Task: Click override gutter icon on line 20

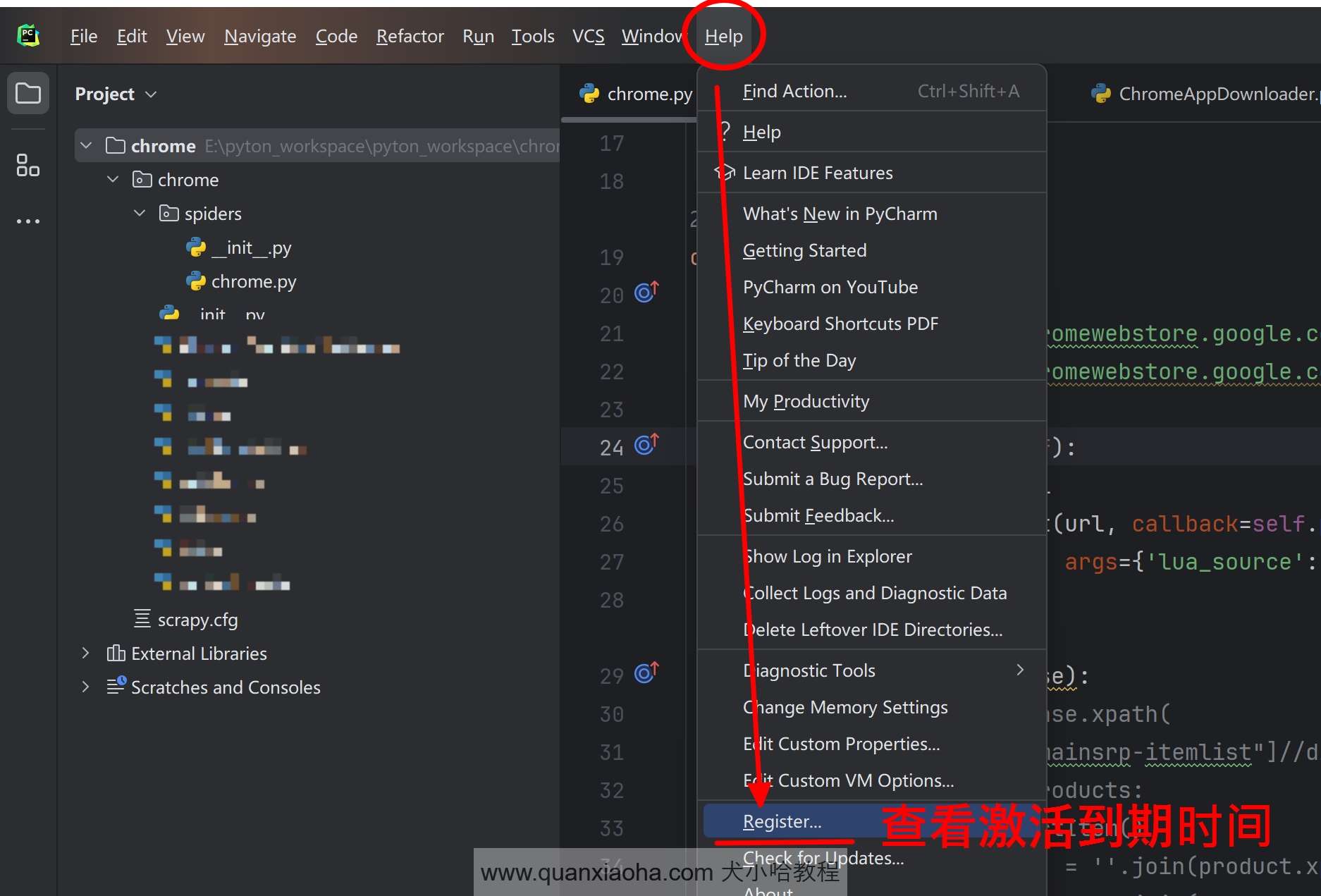Action: (646, 291)
